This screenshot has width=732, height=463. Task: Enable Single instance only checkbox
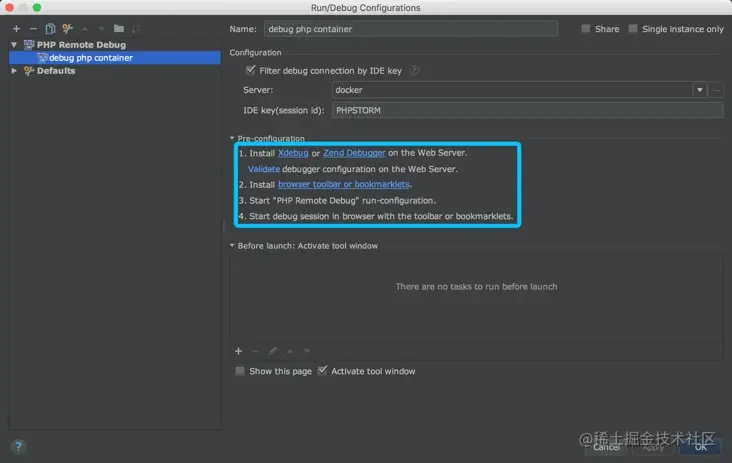(x=633, y=29)
